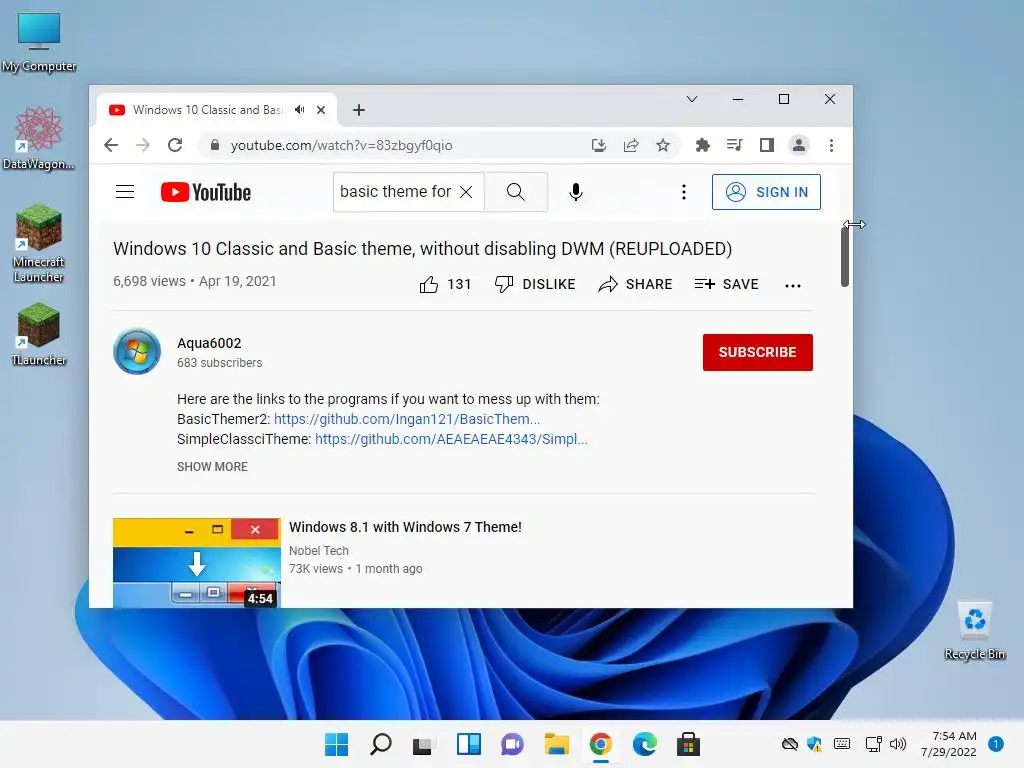The width and height of the screenshot is (1024, 768).
Task: Open the notification badge in the tray
Action: tap(996, 744)
